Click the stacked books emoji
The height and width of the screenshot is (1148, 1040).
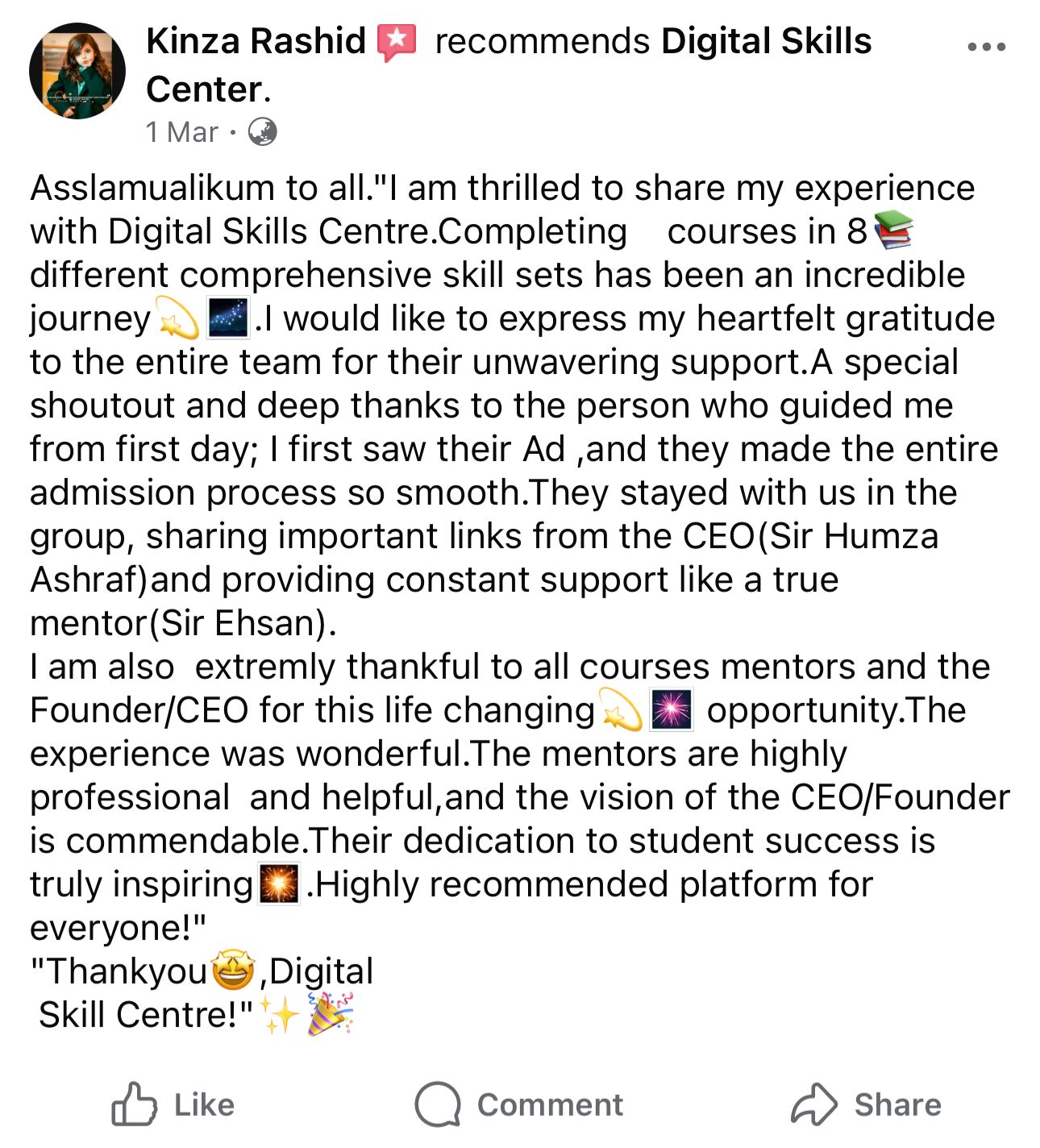(892, 231)
